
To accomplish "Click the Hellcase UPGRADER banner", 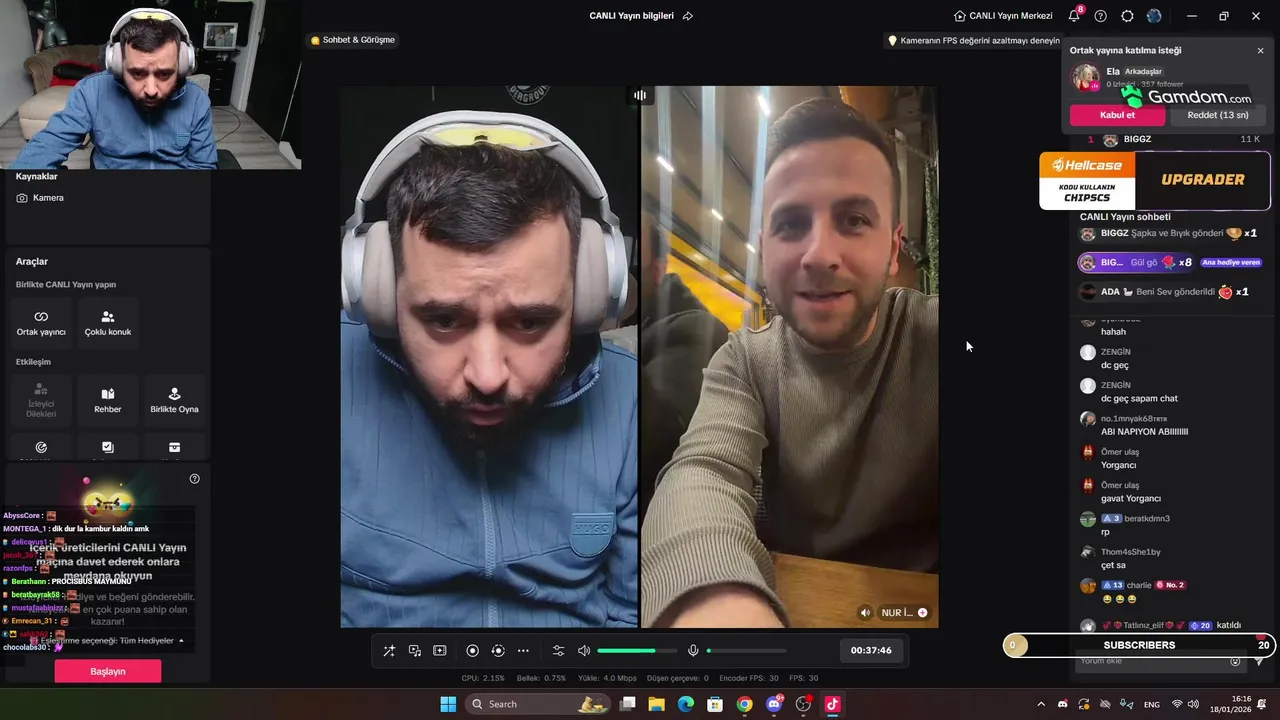I will click(x=1155, y=180).
